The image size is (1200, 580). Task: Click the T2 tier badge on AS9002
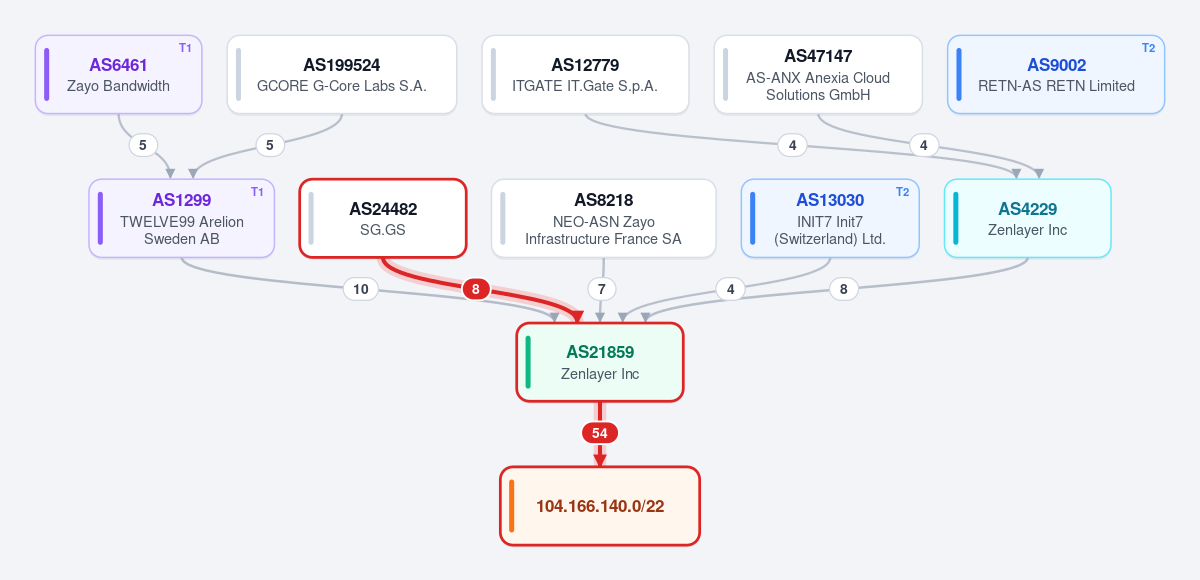click(x=1148, y=48)
